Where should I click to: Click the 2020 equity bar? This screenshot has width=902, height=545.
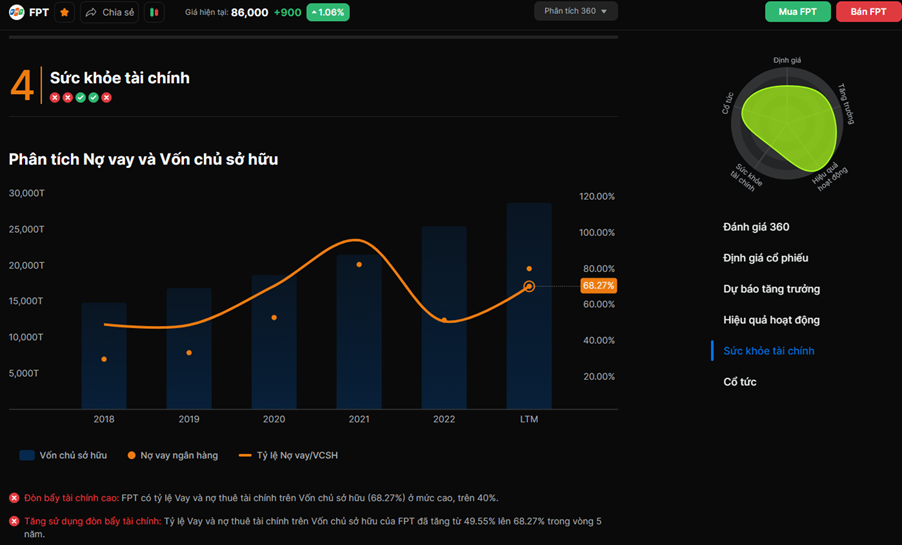tap(274, 342)
